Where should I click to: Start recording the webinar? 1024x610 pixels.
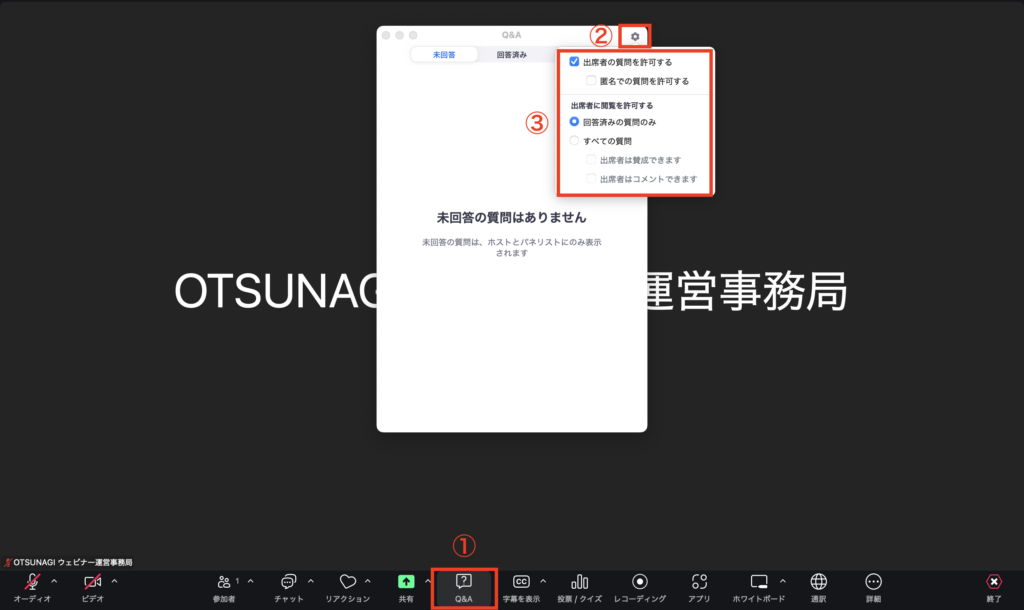pyautogui.click(x=640, y=582)
